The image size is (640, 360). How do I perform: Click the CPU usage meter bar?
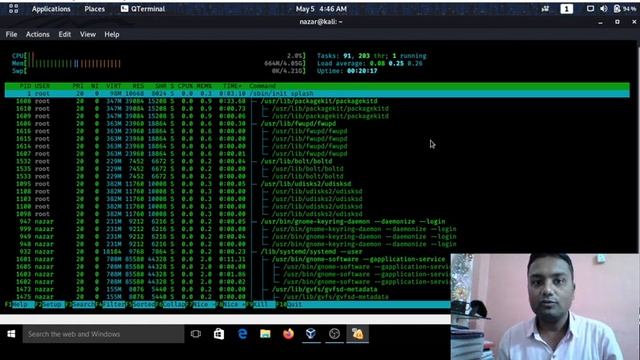158,56
